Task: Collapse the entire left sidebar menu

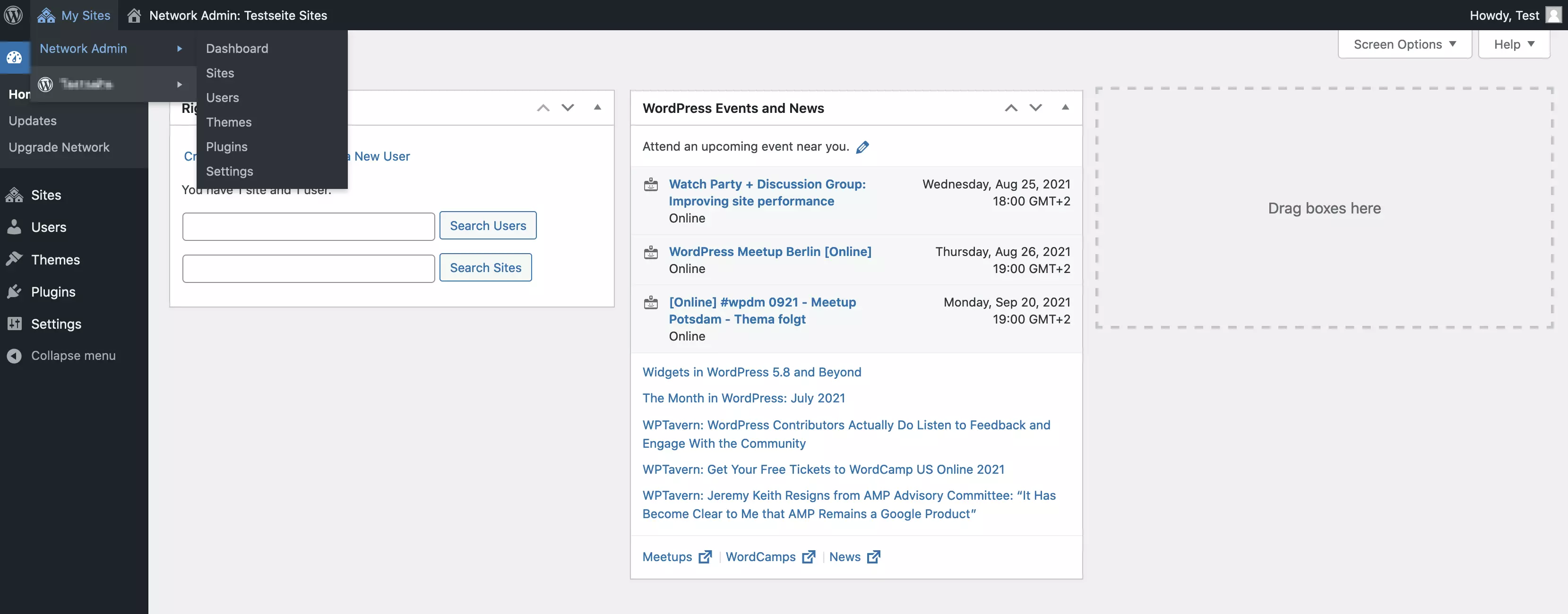Action: click(x=73, y=355)
